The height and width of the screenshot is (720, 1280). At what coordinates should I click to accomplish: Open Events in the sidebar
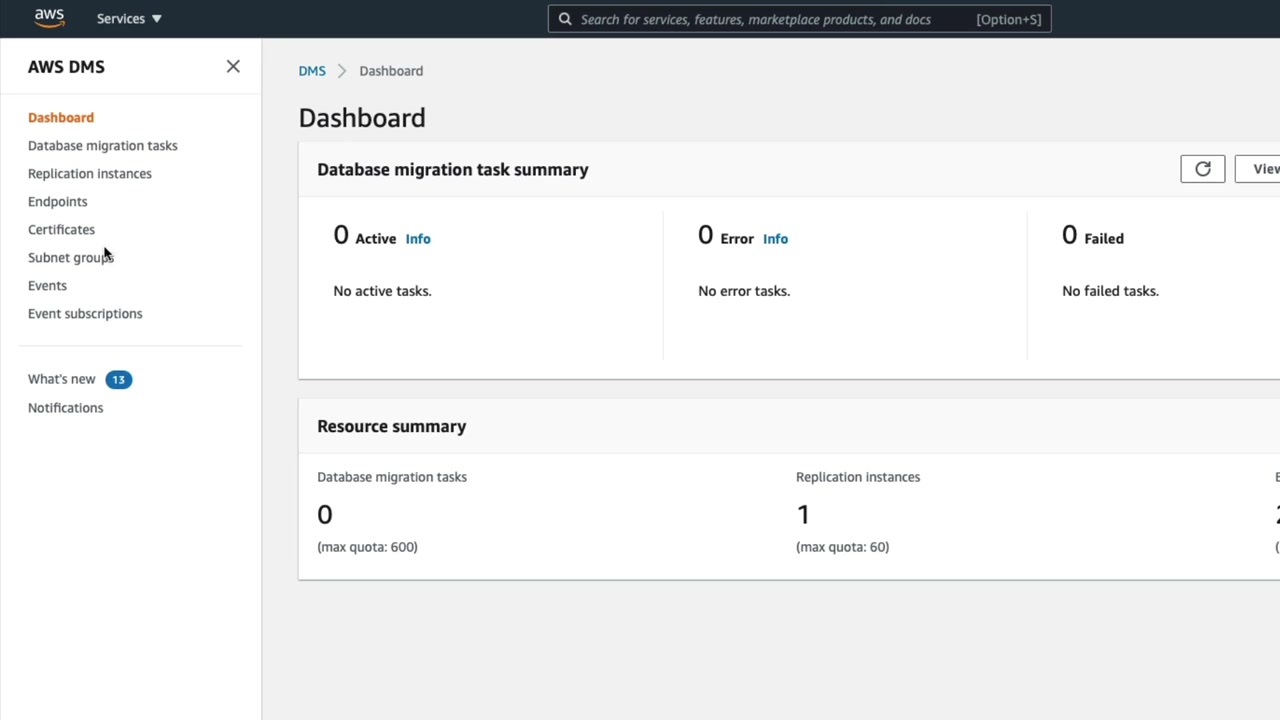click(47, 286)
